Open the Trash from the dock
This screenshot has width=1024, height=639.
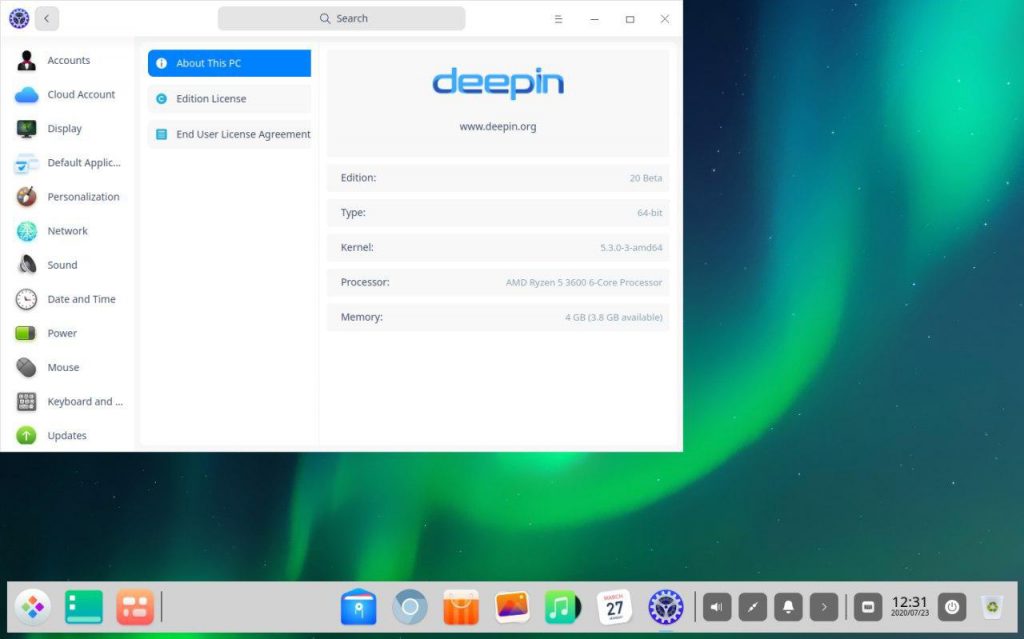pyautogui.click(x=992, y=607)
